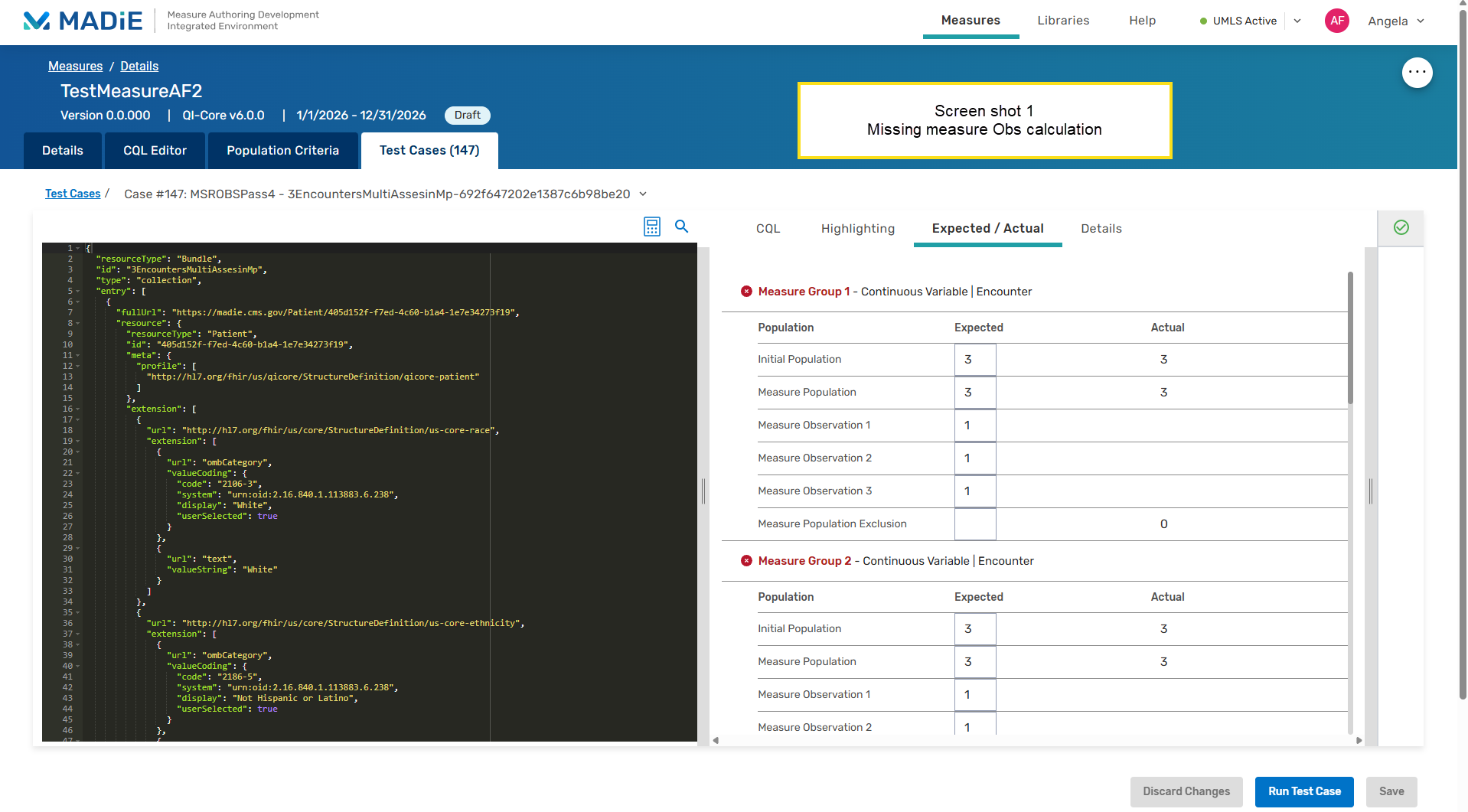Click the red error icon for Measure Group 2

[746, 561]
